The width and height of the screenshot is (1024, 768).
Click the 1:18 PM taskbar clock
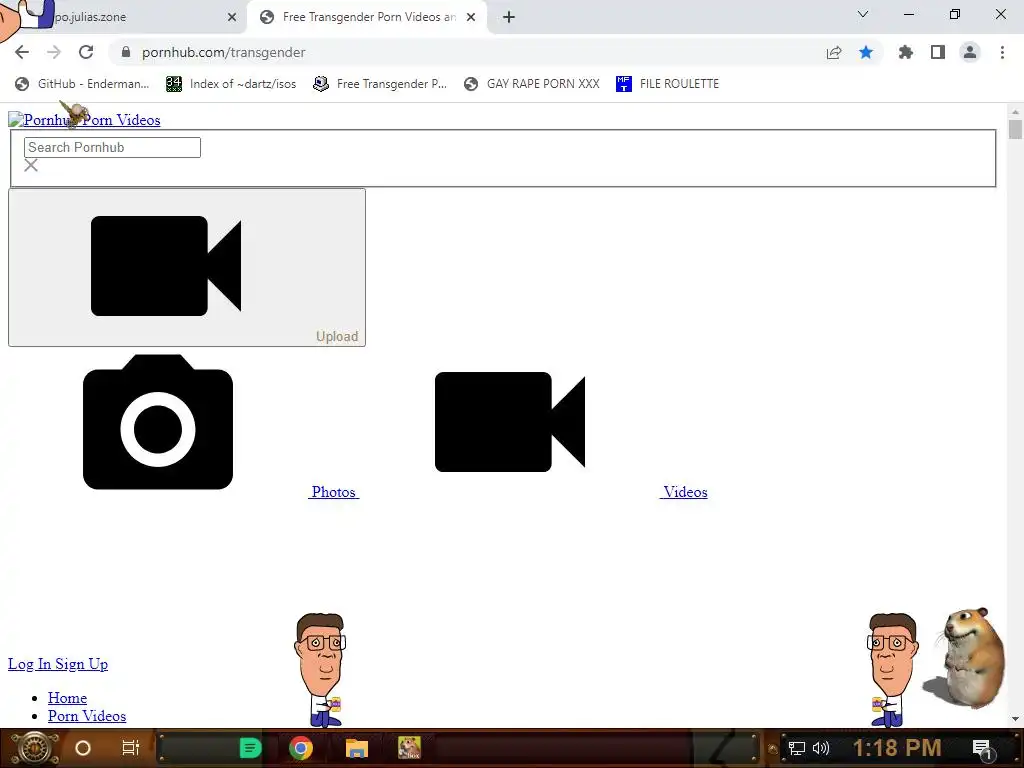(x=897, y=748)
